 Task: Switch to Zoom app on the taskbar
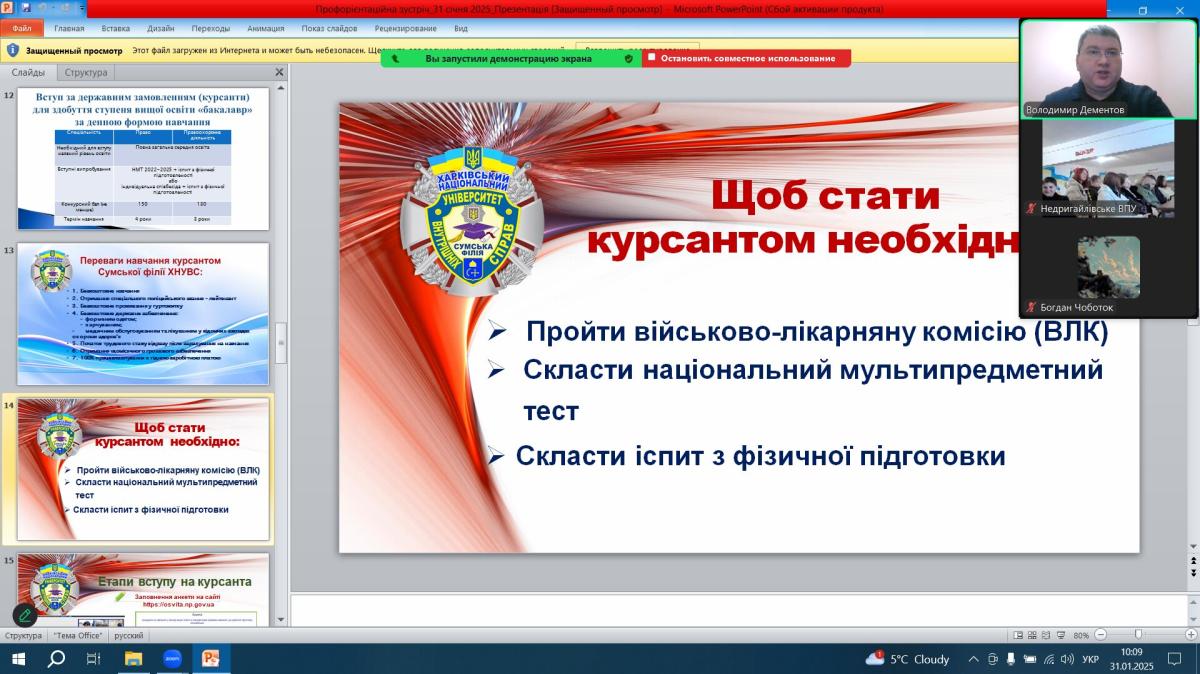tap(171, 659)
